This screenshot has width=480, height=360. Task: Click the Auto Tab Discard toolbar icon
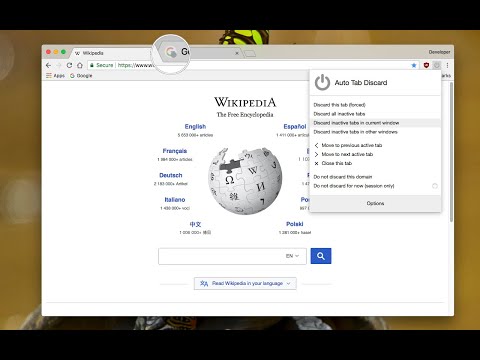[437, 65]
